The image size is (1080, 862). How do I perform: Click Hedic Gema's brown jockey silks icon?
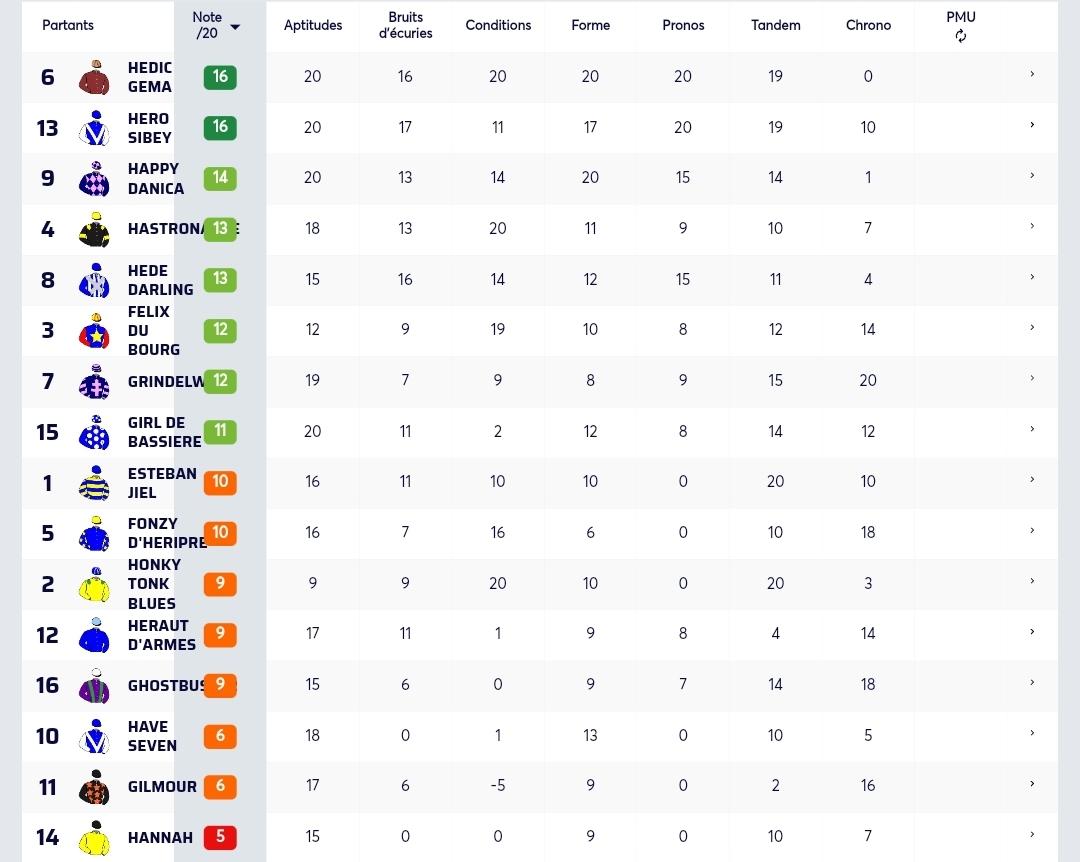[94, 77]
